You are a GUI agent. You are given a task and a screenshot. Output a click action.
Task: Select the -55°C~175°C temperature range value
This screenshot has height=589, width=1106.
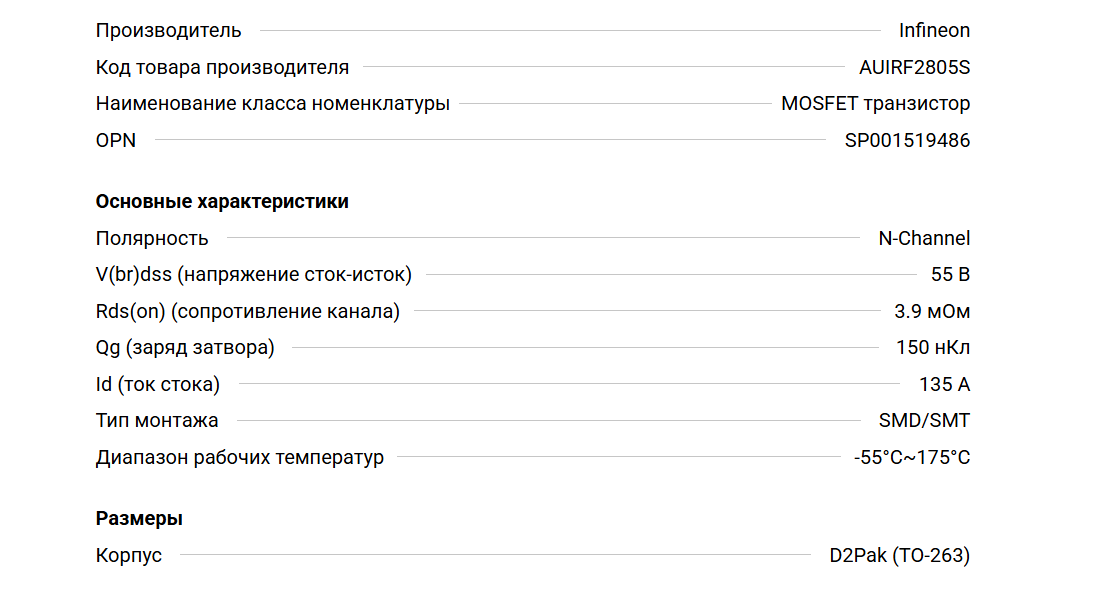click(911, 458)
